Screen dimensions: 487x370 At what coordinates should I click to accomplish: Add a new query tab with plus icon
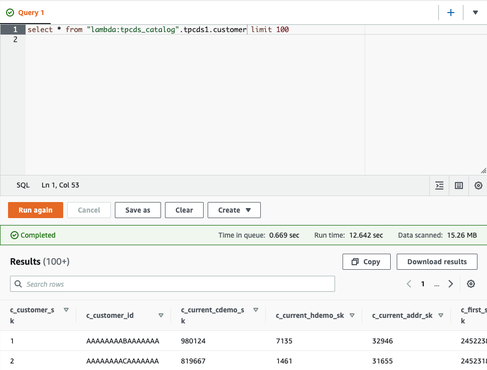click(x=451, y=13)
